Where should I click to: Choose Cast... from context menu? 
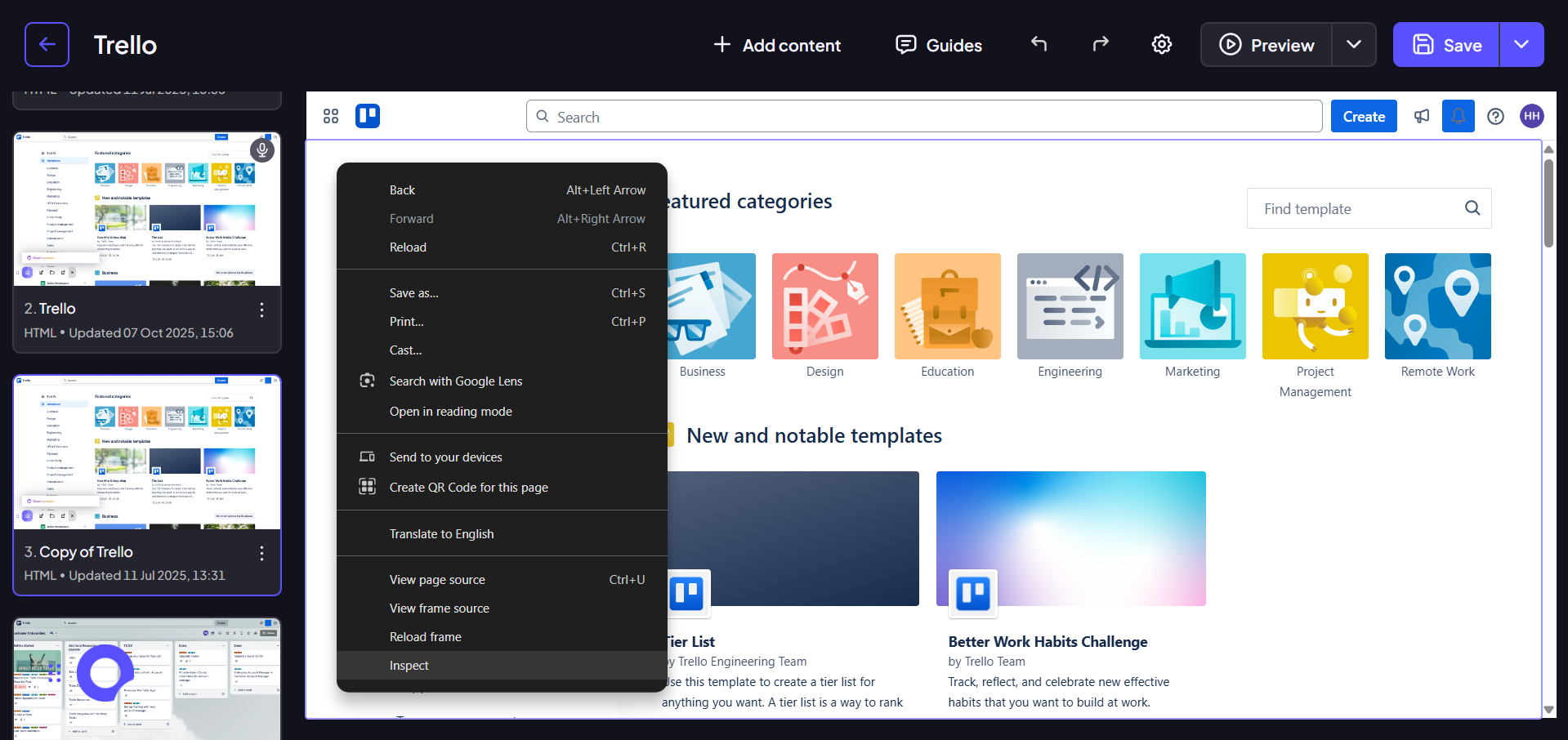[x=502, y=350]
